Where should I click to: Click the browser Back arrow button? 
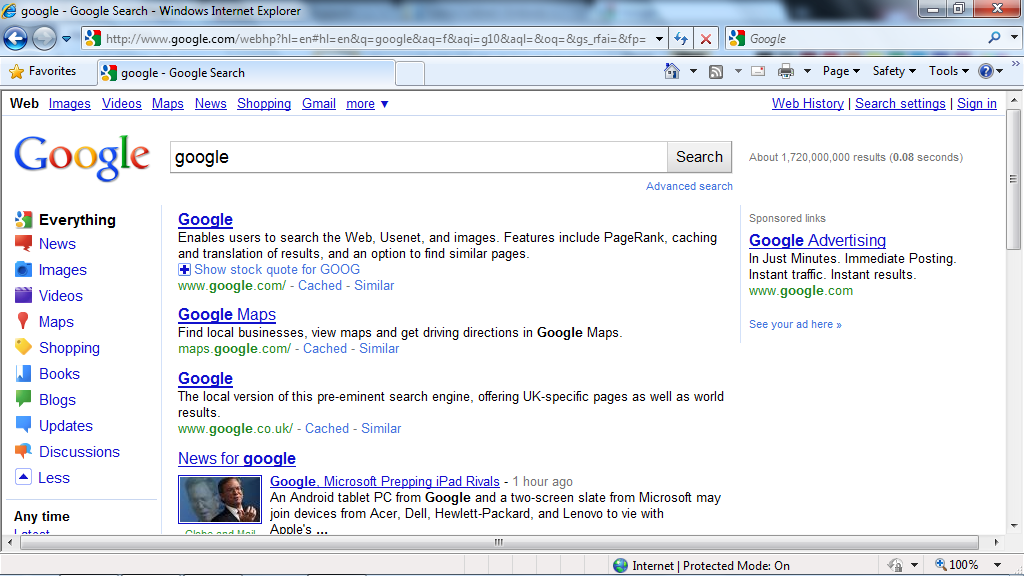click(x=16, y=39)
